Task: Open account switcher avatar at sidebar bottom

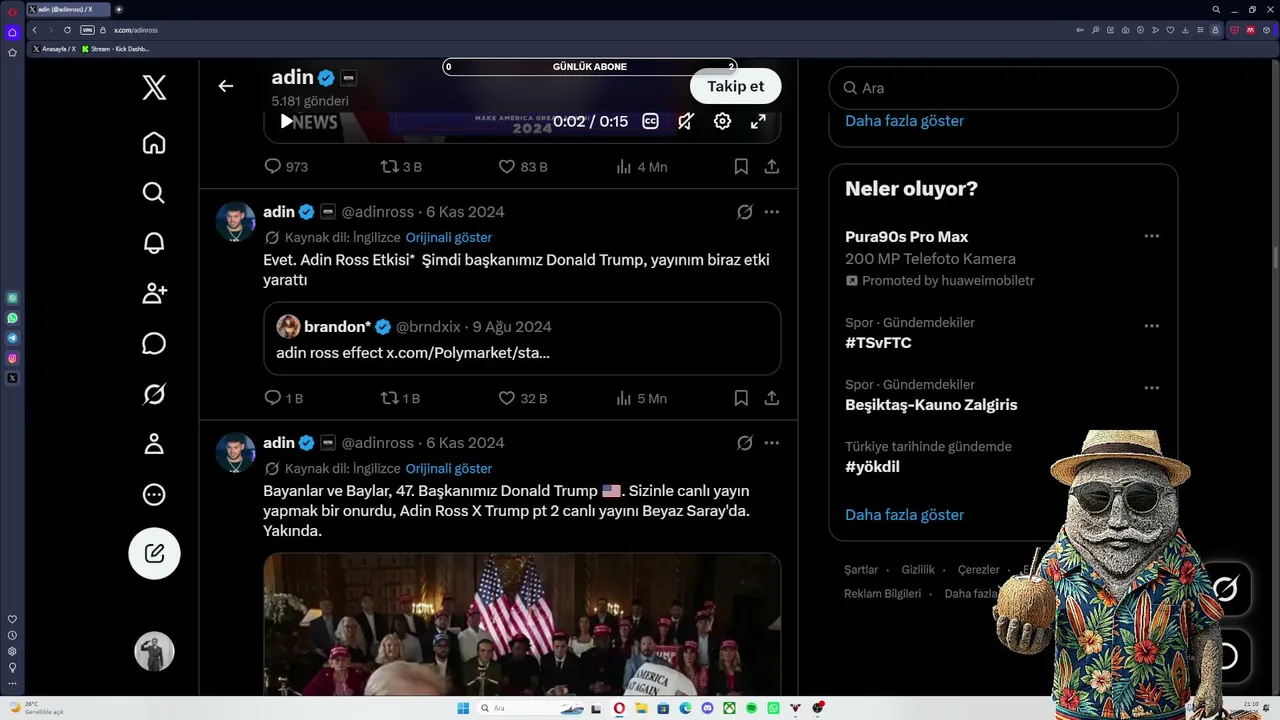Action: pos(154,652)
